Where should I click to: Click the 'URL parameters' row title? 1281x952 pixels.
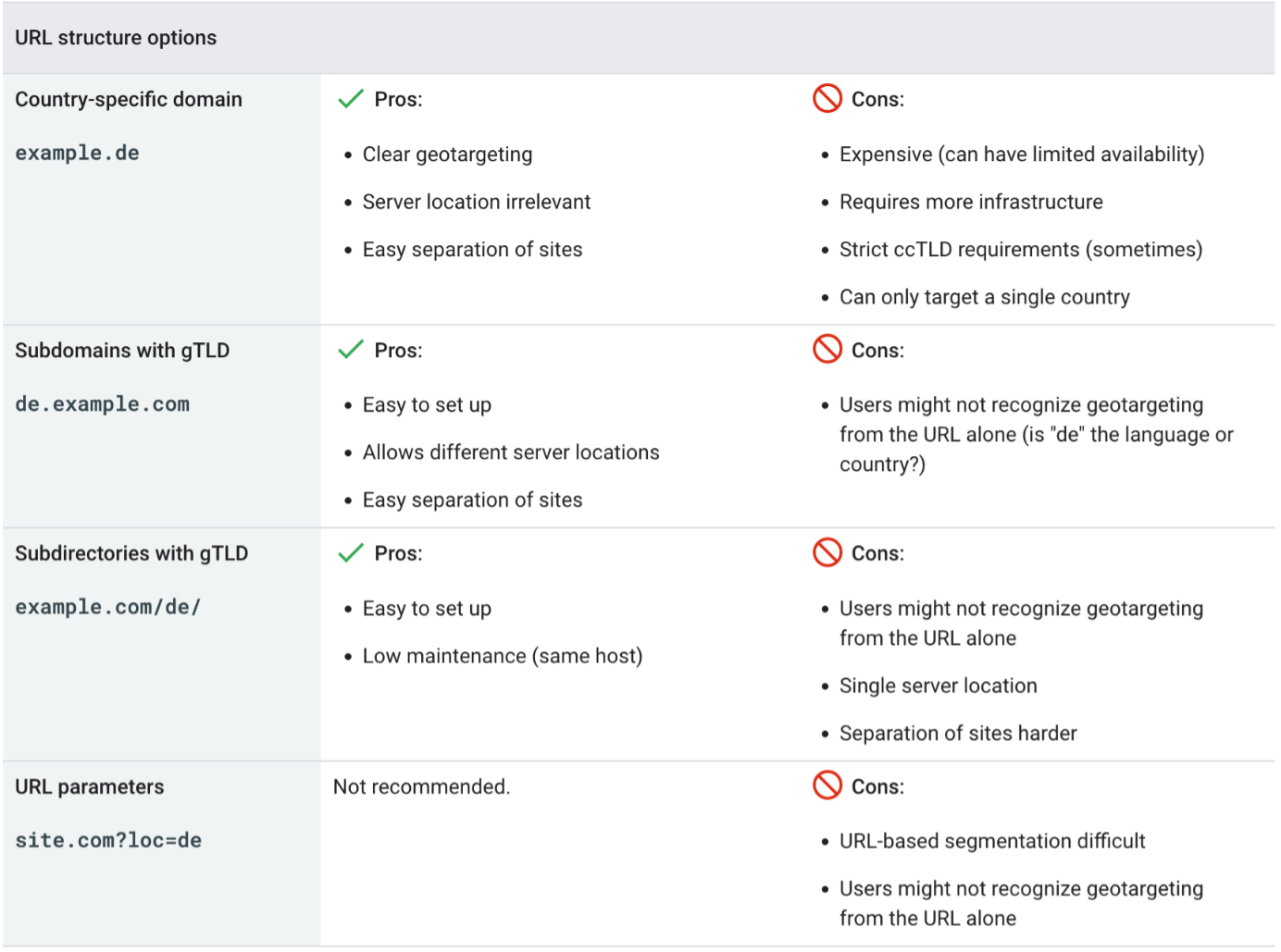(x=90, y=787)
